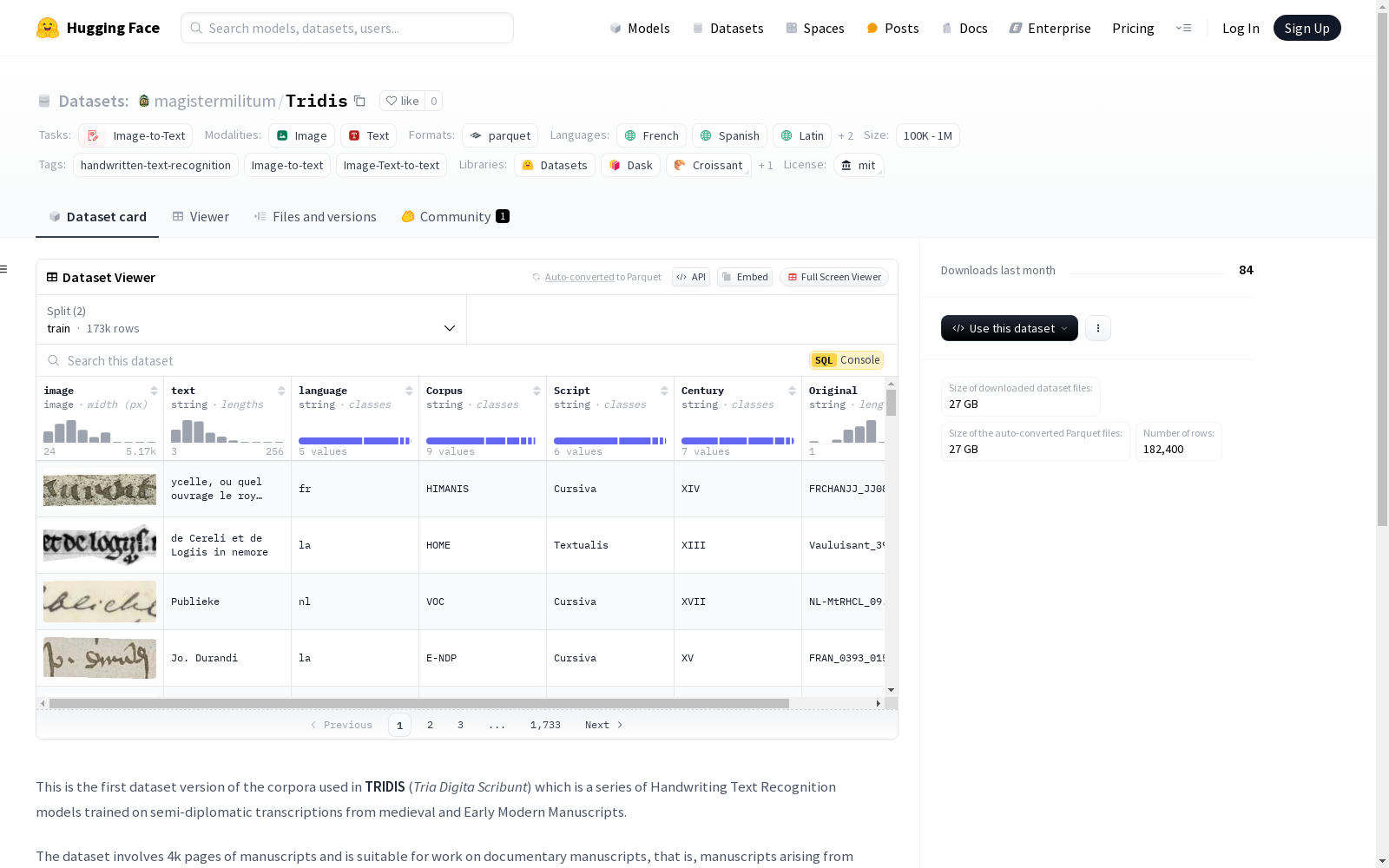Open the Community tab

pyautogui.click(x=455, y=217)
